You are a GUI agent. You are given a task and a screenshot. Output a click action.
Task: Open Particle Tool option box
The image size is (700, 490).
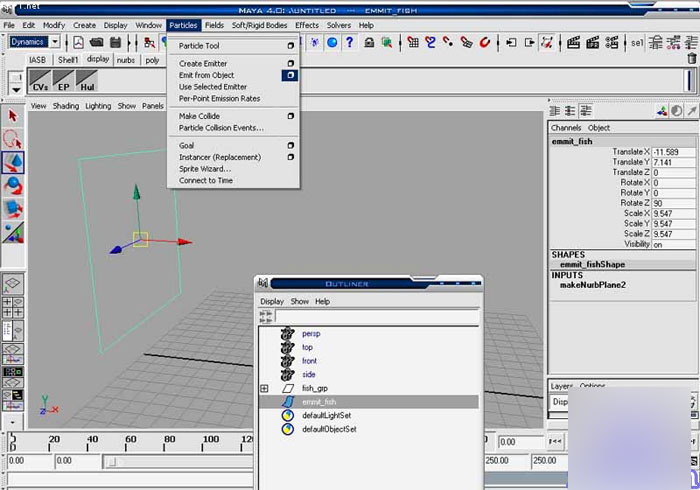click(291, 46)
